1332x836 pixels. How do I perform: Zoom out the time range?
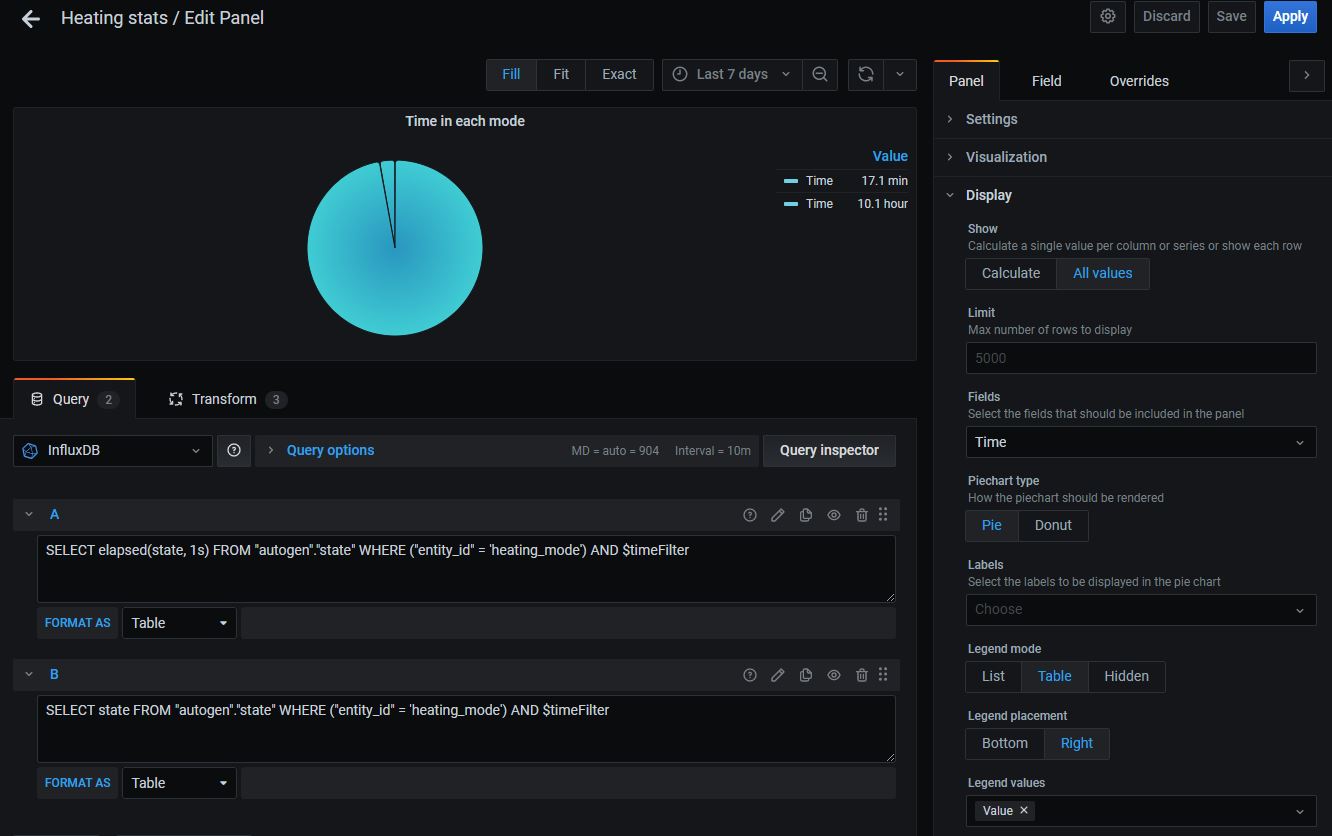(x=820, y=74)
